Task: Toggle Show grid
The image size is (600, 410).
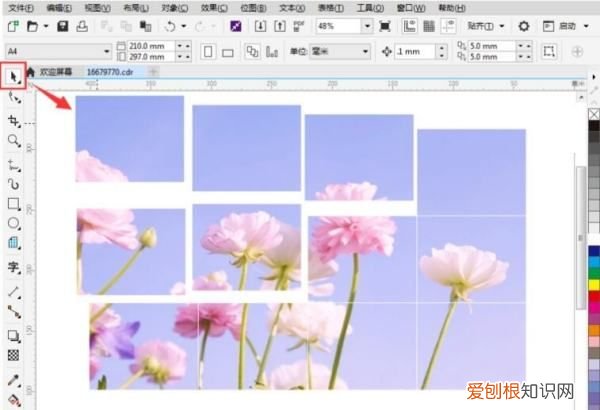Action: coord(429,26)
